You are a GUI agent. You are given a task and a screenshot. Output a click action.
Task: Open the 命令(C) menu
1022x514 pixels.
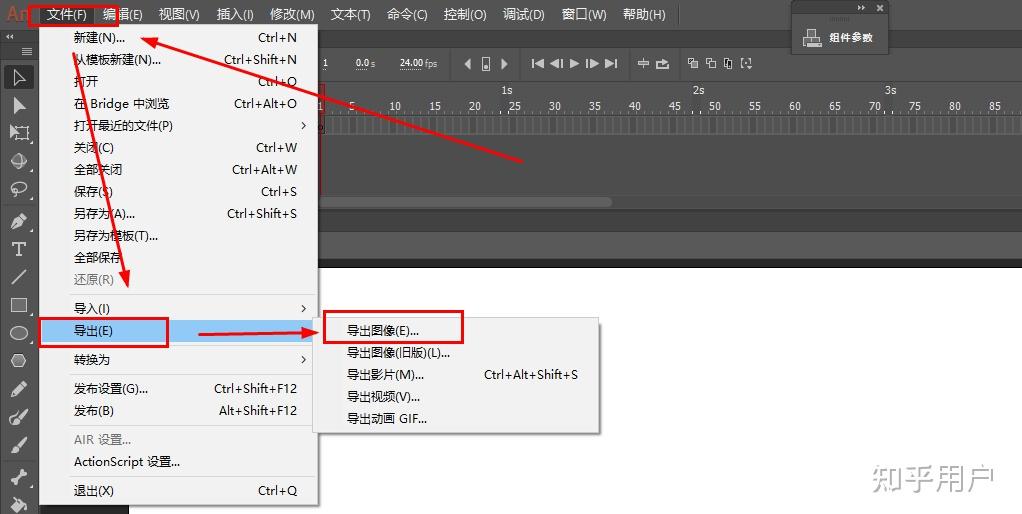407,14
